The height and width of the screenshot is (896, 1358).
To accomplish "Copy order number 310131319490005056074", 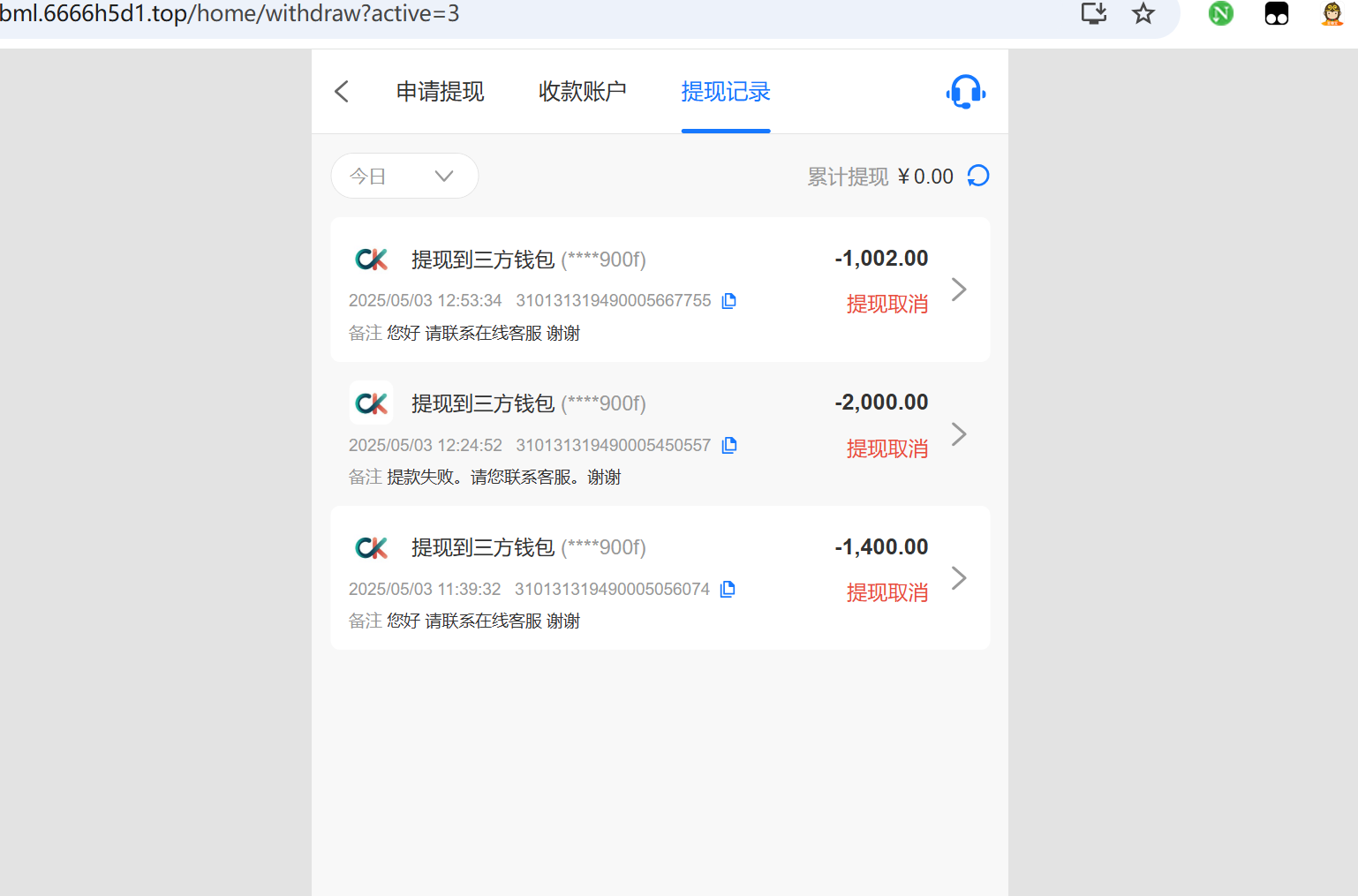I will (727, 589).
